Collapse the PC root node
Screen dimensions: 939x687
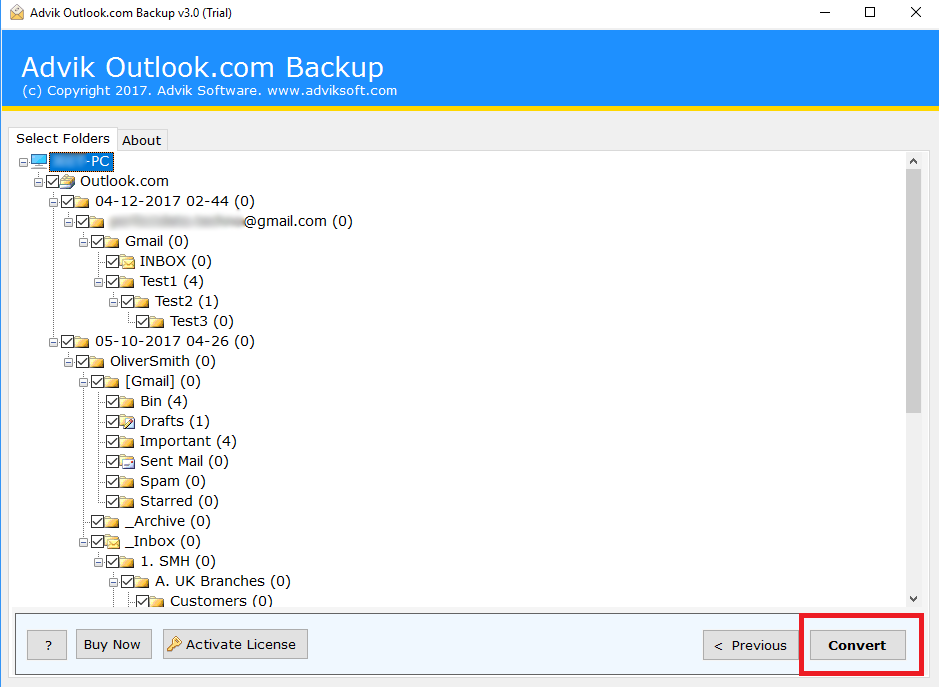pos(23,162)
